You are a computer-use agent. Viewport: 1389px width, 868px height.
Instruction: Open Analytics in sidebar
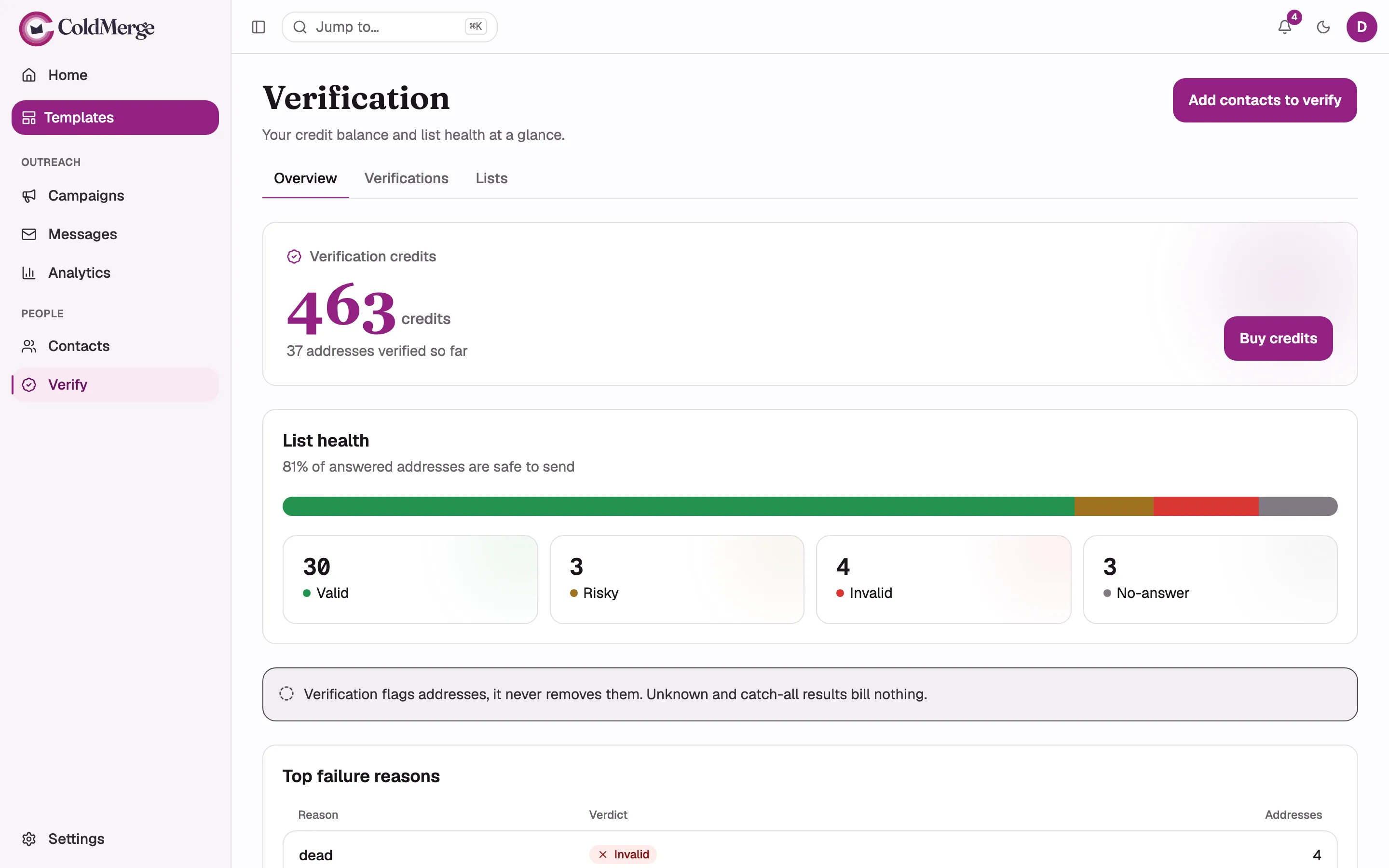point(115,272)
